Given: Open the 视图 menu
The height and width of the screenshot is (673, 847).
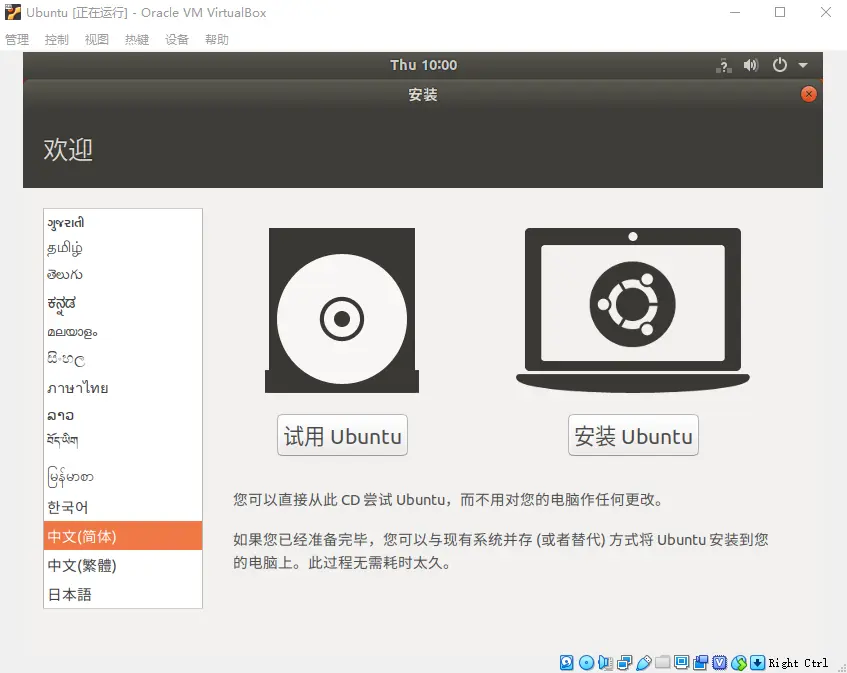Looking at the screenshot, I should pos(97,39).
